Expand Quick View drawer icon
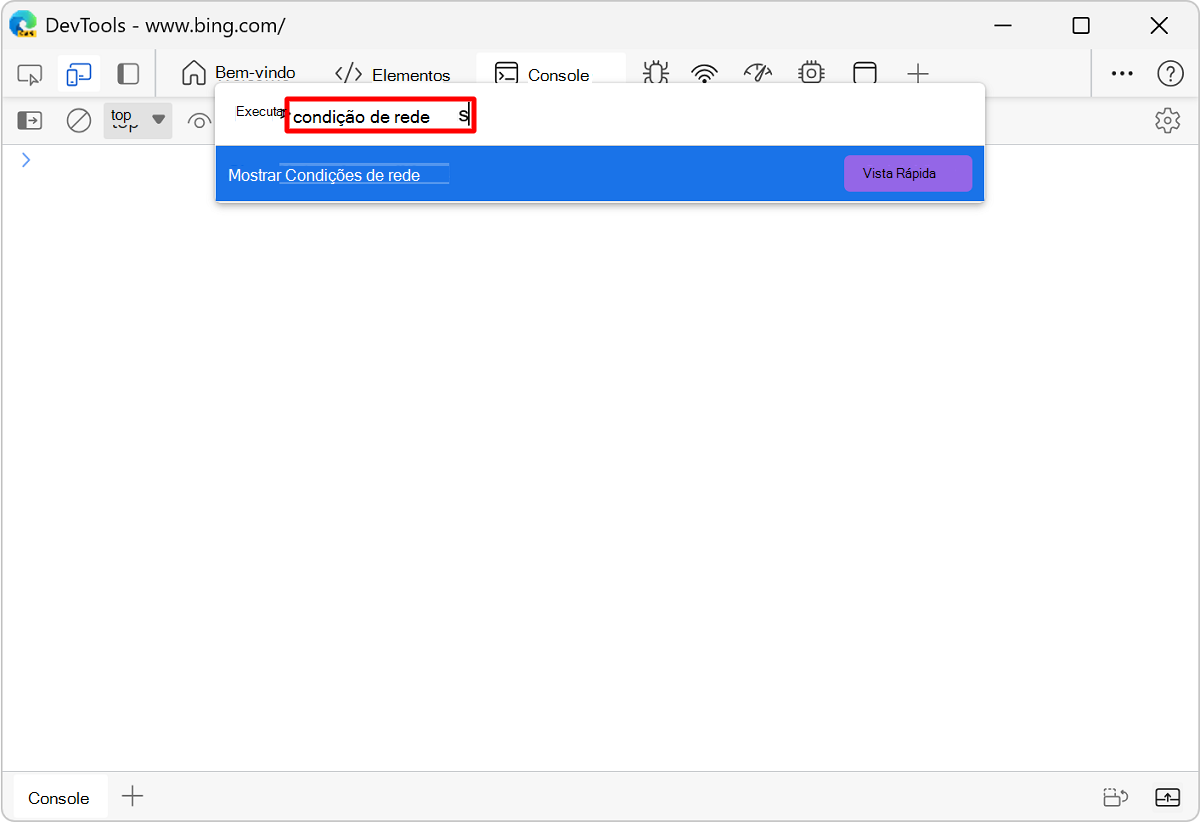1200x822 pixels. coord(1167,797)
